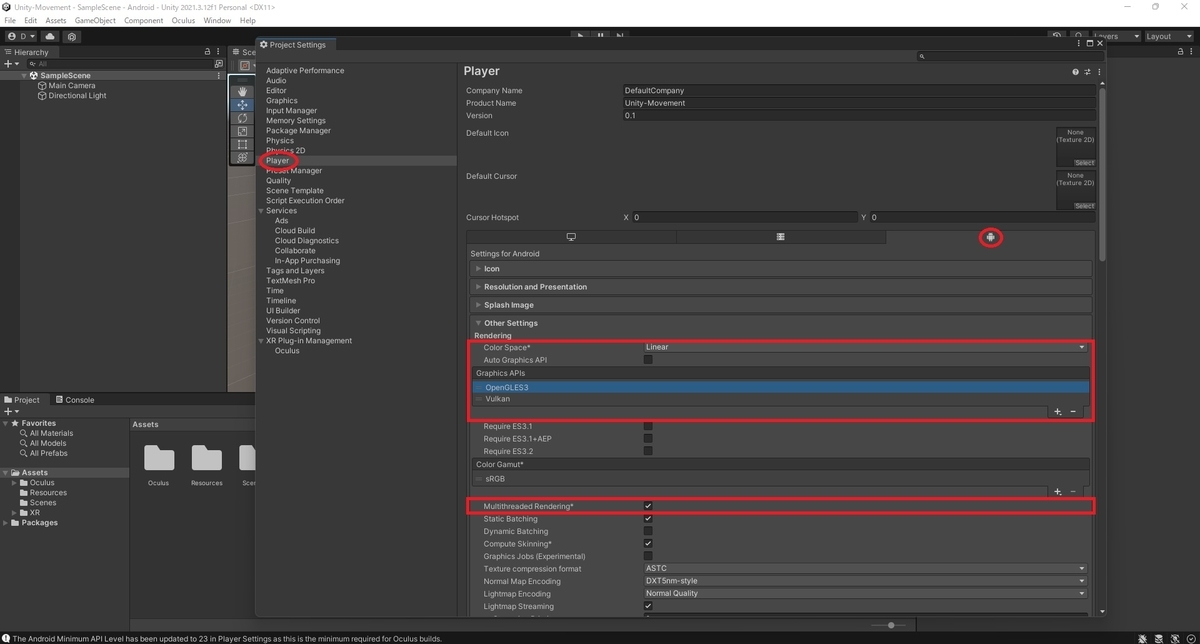The image size is (1200, 644).
Task: Click the Player presets slider icon
Action: 1086,72
